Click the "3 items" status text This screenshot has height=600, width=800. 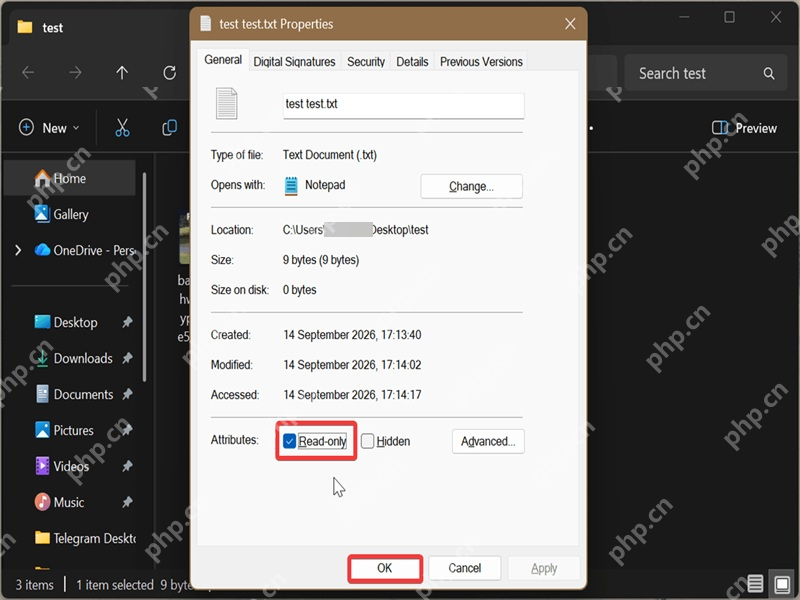pyautogui.click(x=34, y=585)
